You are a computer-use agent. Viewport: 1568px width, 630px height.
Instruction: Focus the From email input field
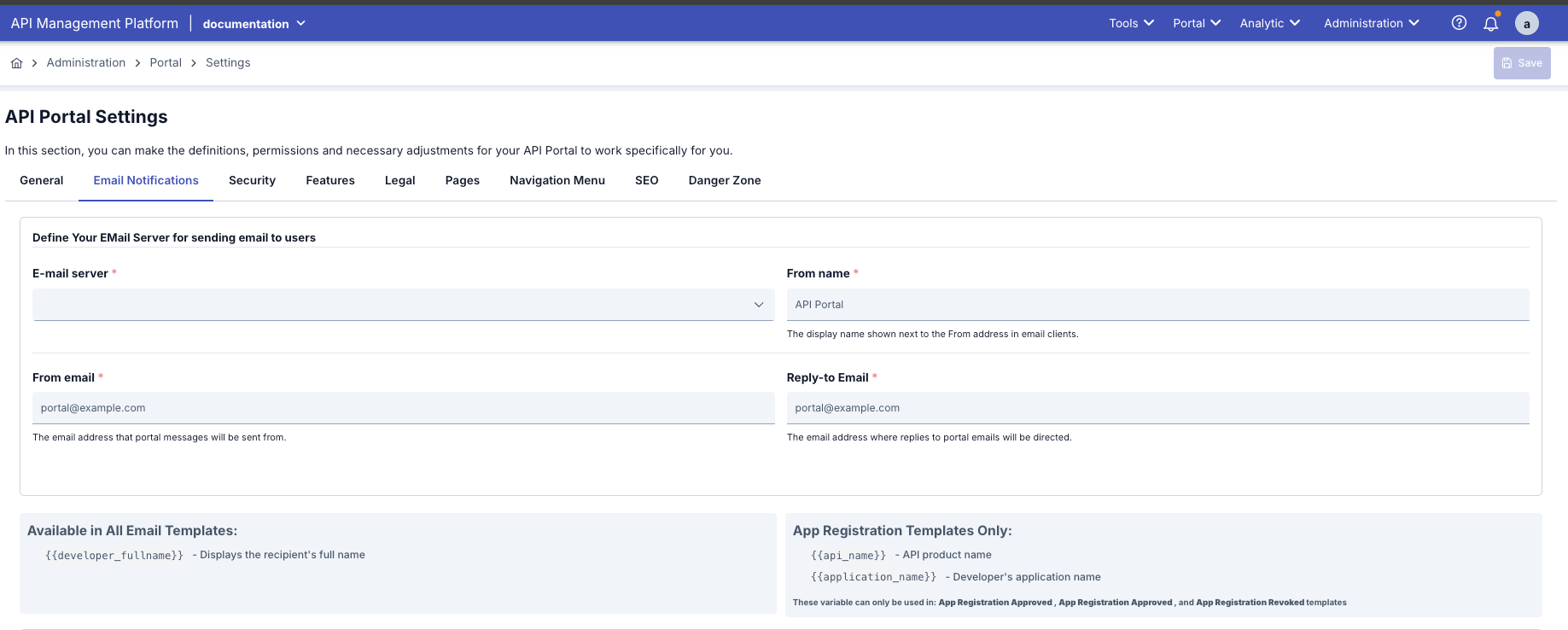pos(403,408)
